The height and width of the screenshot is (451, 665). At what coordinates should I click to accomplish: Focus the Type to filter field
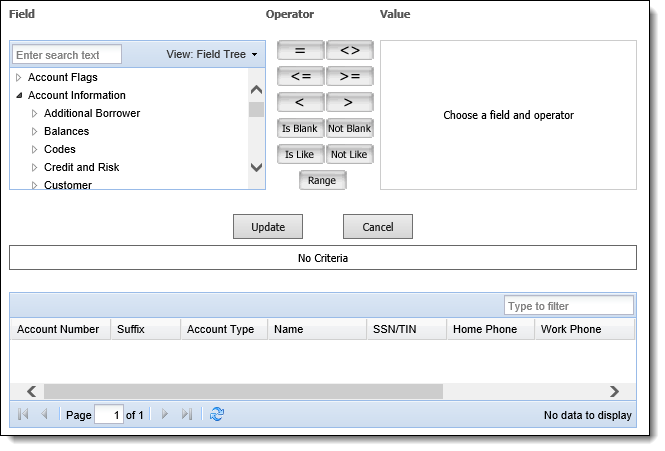coord(569,305)
